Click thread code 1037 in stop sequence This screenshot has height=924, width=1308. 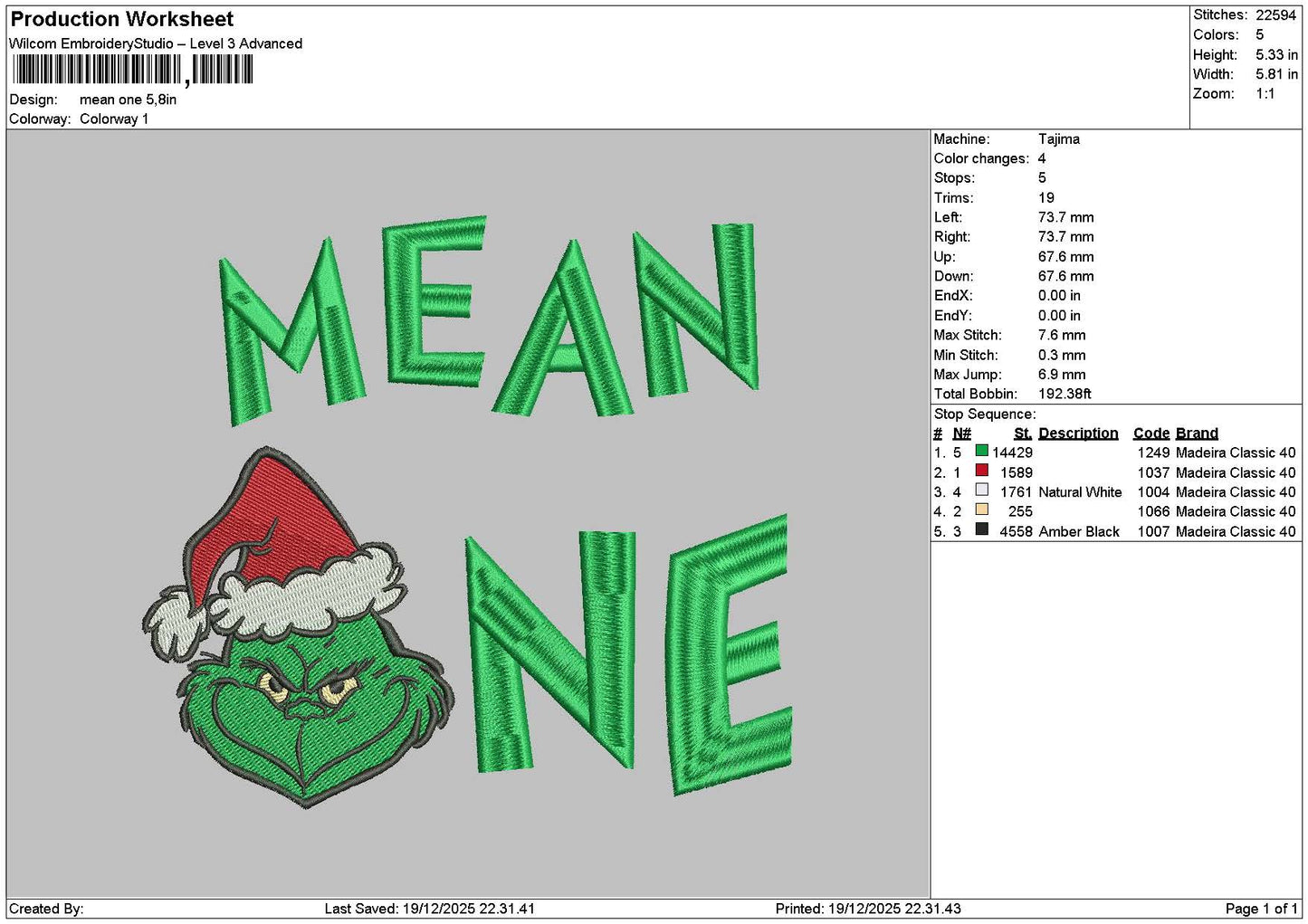tap(1153, 472)
